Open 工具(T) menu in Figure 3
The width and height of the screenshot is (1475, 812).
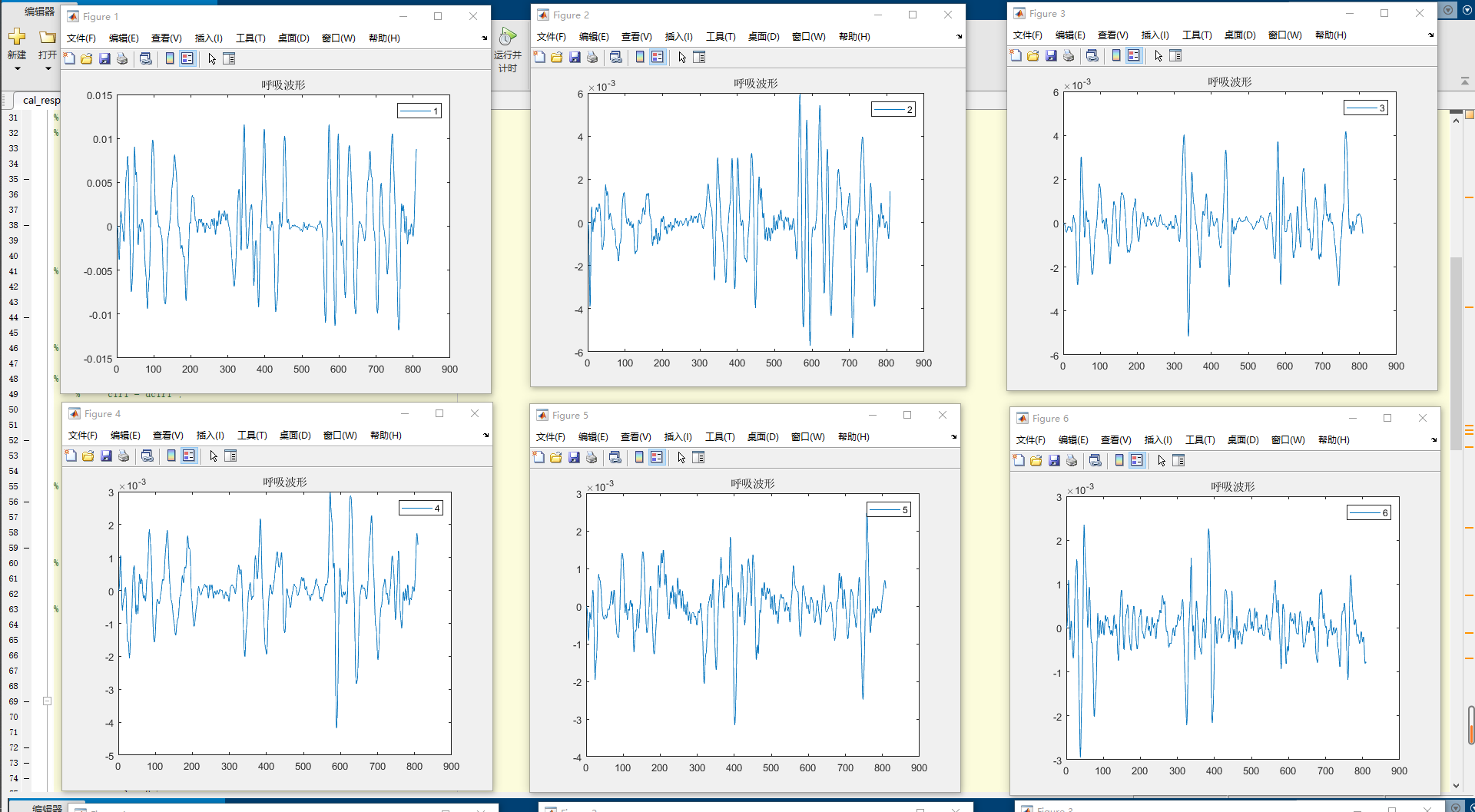[x=1197, y=35]
